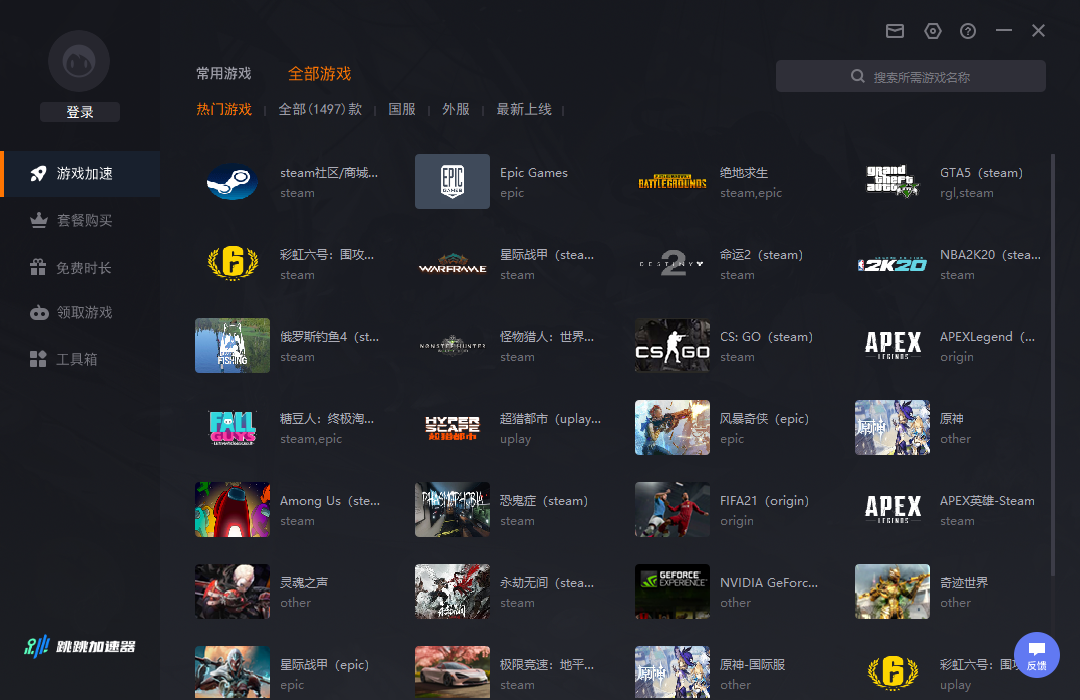Click the GTA5 game icon
The image size is (1080, 700).
[892, 182]
